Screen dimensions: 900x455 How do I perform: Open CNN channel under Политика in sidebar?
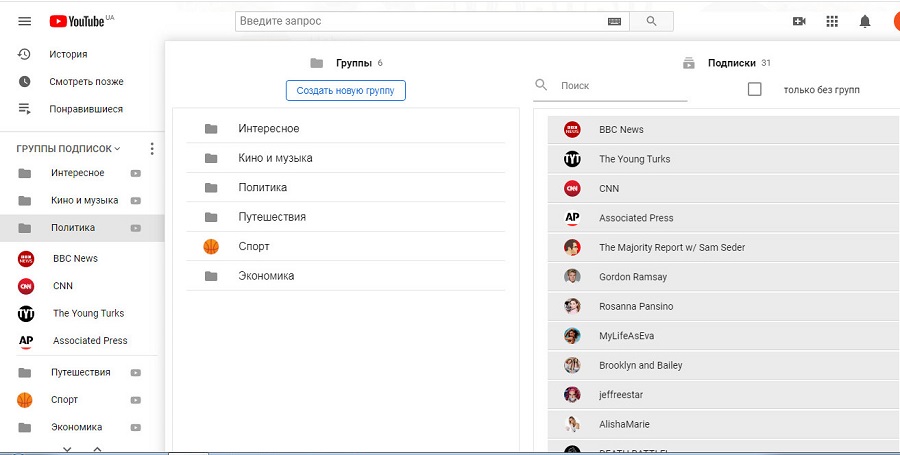coord(63,286)
